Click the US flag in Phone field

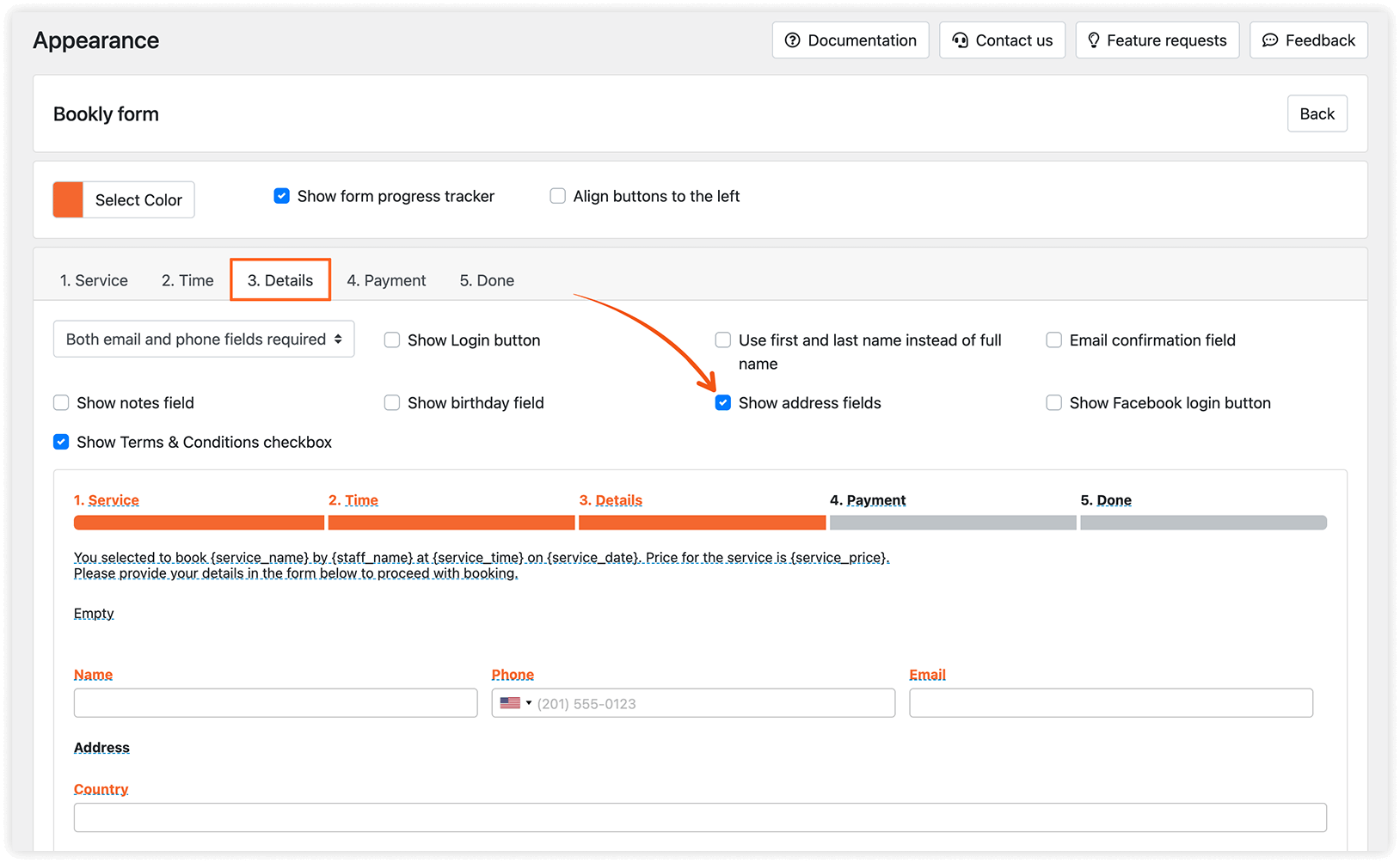(510, 703)
